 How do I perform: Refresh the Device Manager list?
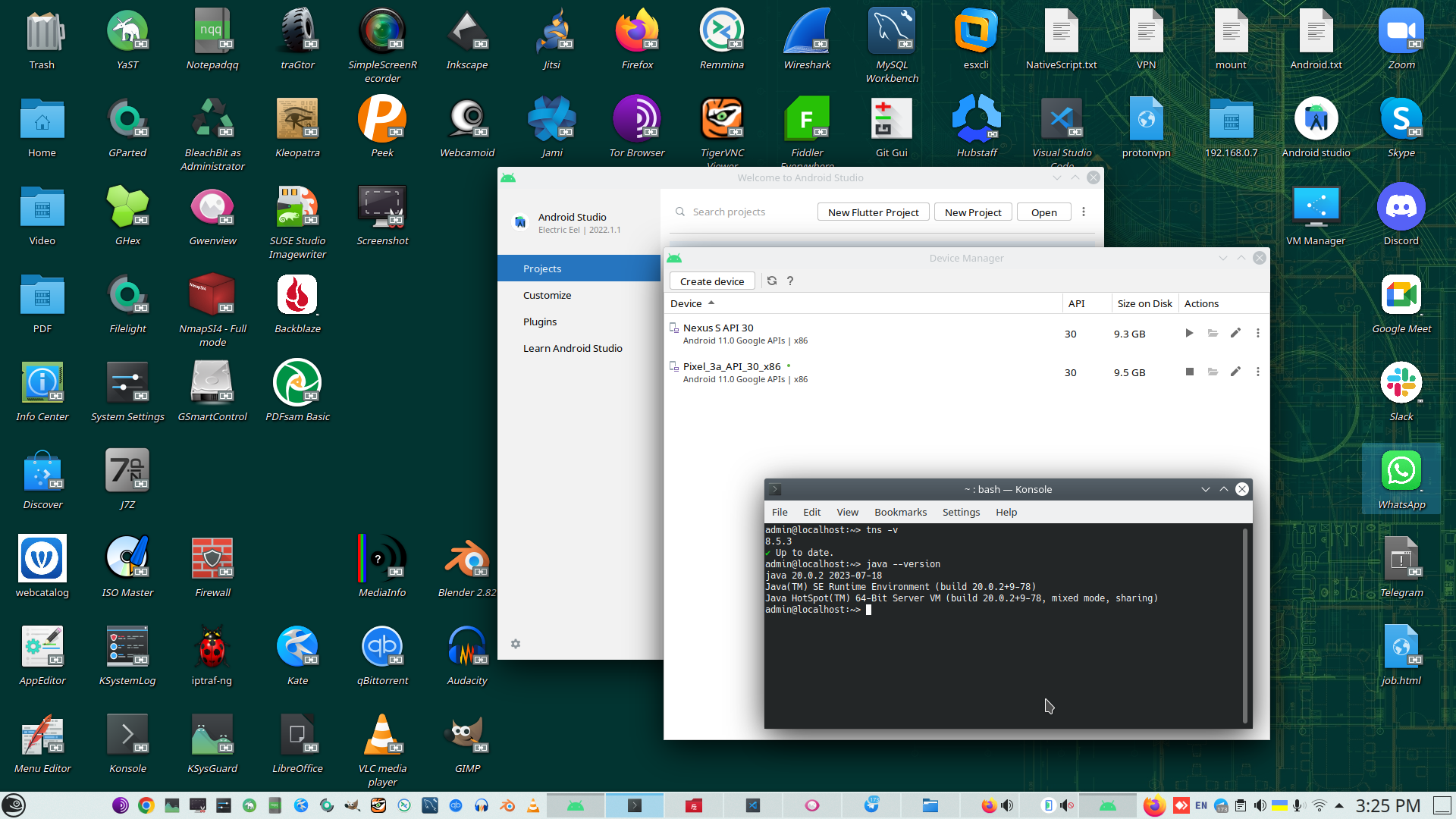[772, 281]
